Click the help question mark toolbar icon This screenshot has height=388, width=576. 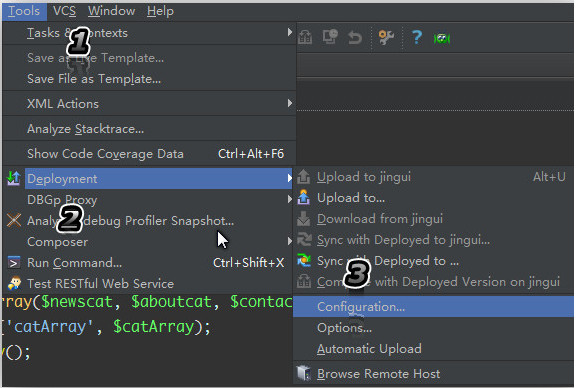tap(416, 37)
